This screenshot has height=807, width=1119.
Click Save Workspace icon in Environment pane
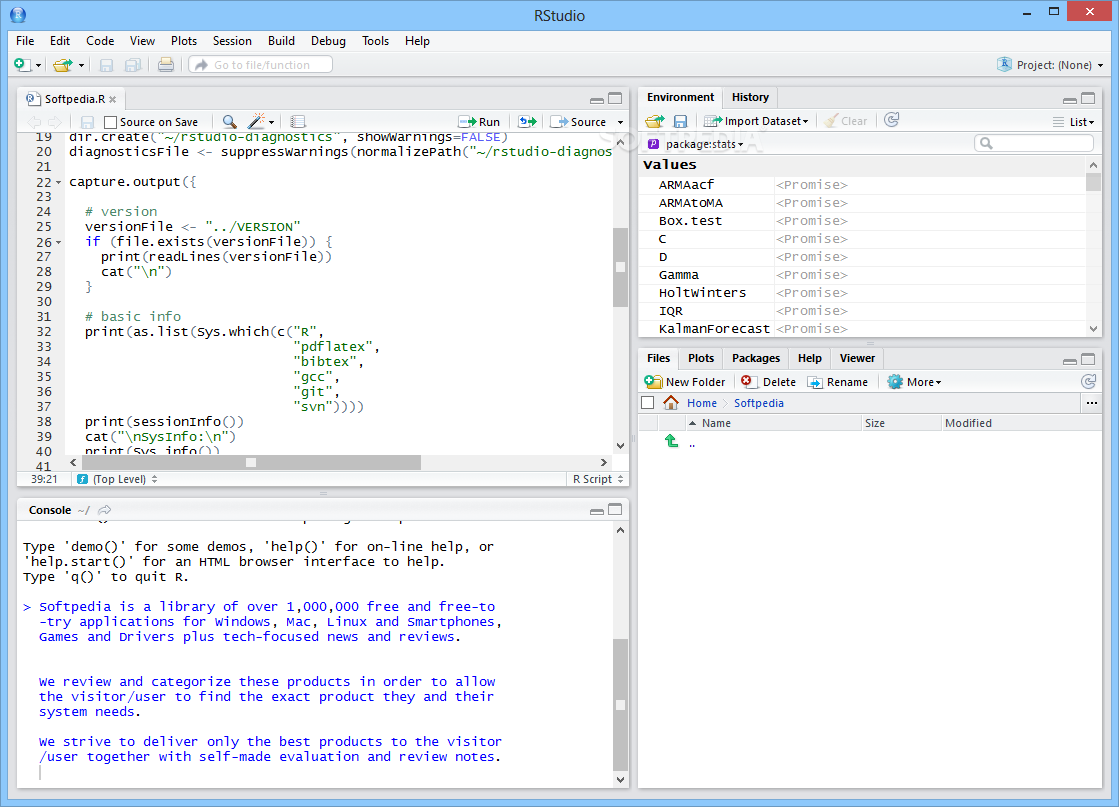[x=680, y=121]
